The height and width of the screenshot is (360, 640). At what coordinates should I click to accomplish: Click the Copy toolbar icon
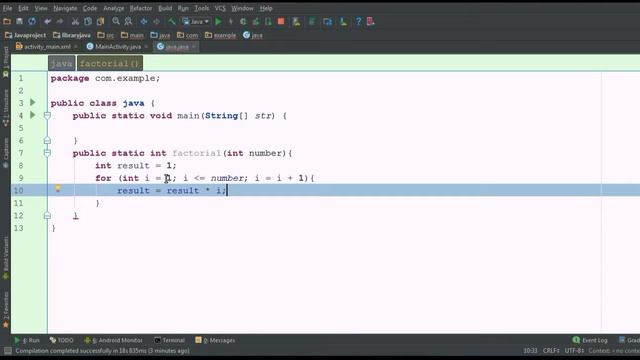[88, 22]
